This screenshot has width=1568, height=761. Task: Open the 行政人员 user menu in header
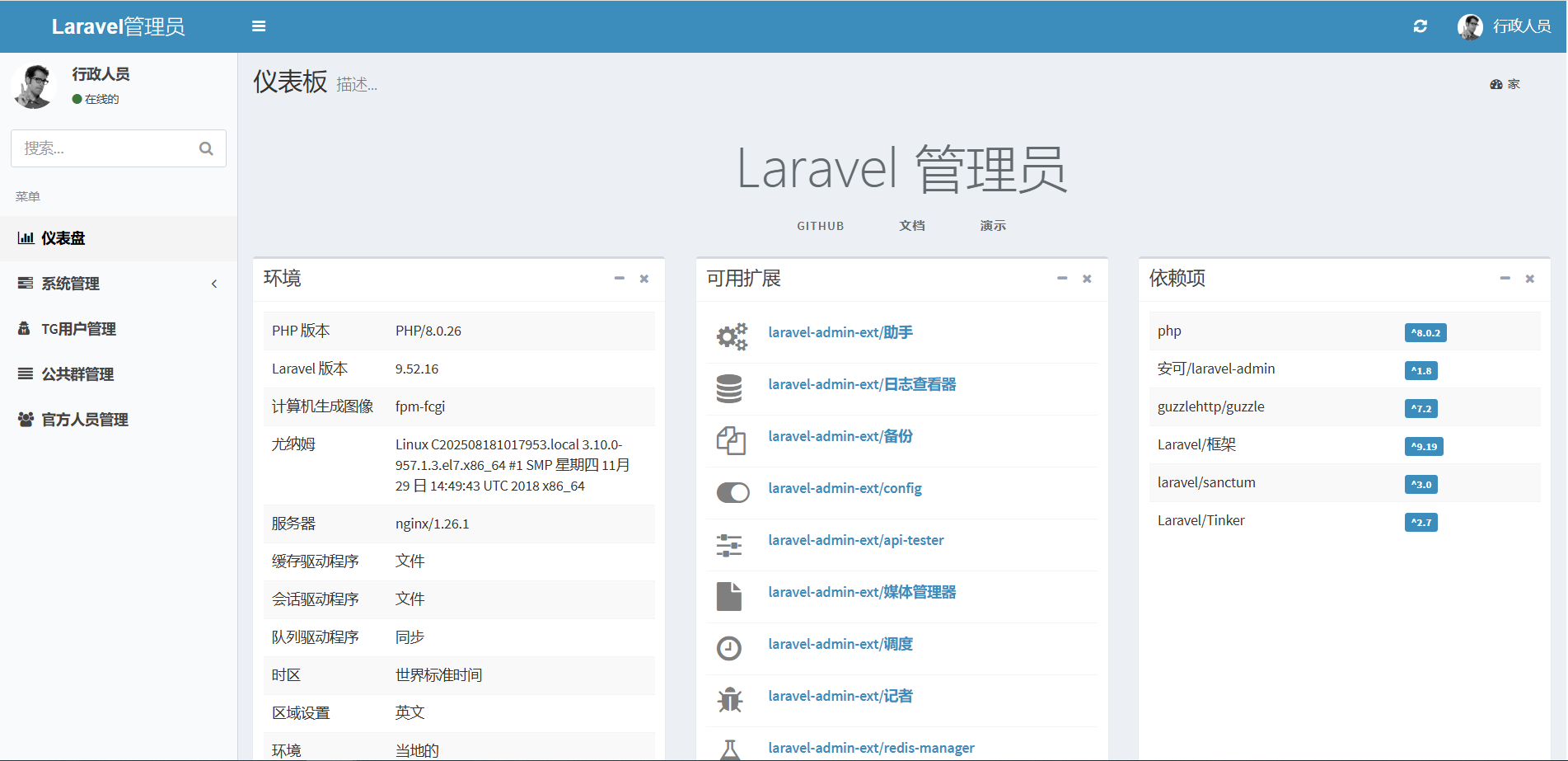pos(1505,26)
